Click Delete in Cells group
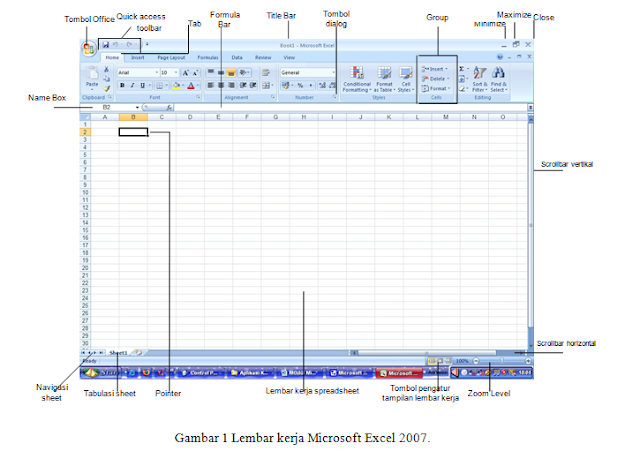Viewport: 640px width, 451px height. coord(435,79)
